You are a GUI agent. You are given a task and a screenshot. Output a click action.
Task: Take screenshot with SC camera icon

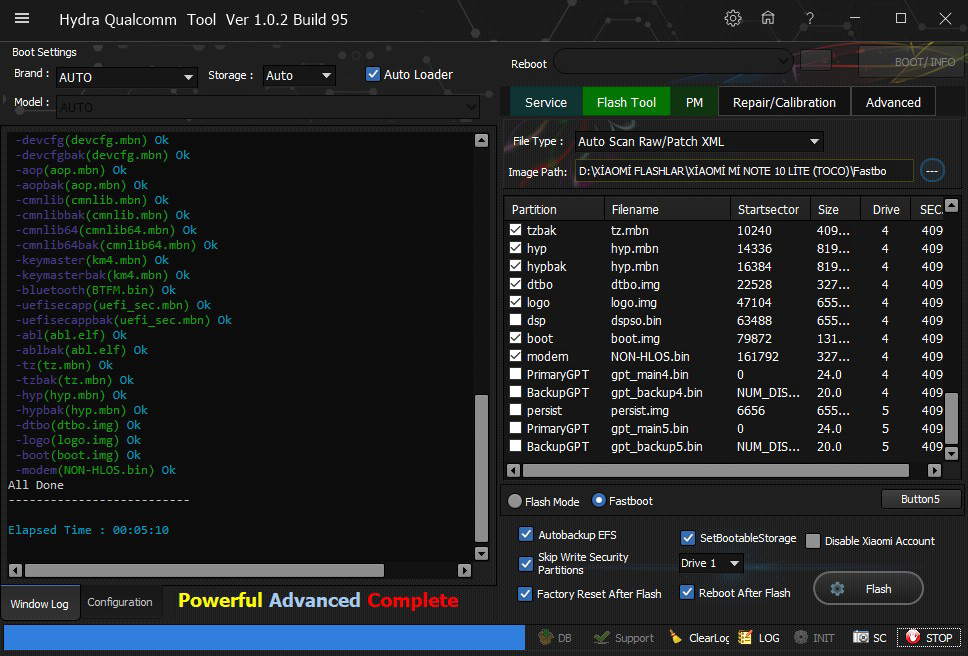[x=870, y=637]
